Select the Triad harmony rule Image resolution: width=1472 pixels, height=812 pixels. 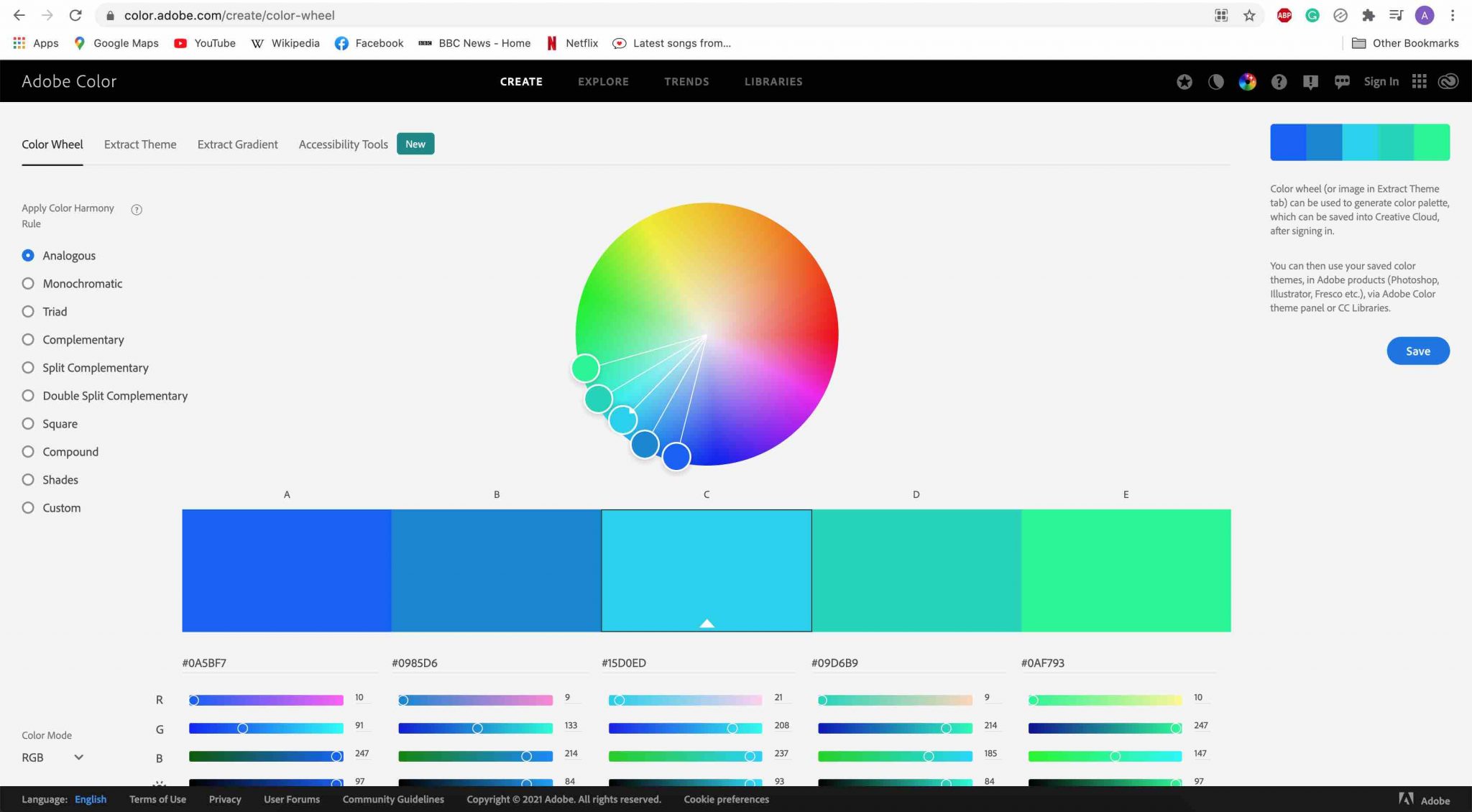[x=28, y=311]
